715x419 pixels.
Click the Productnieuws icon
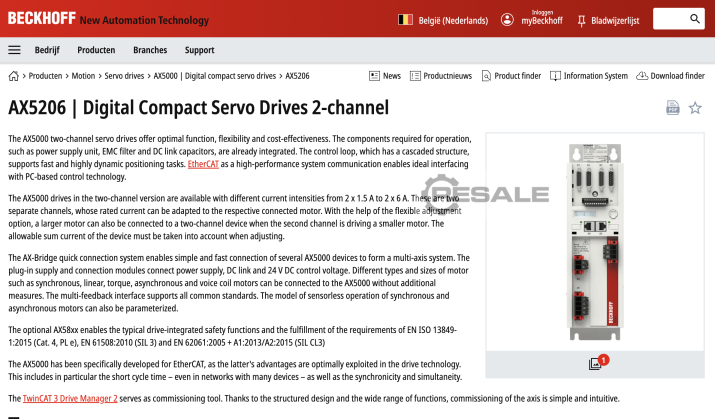(x=415, y=76)
